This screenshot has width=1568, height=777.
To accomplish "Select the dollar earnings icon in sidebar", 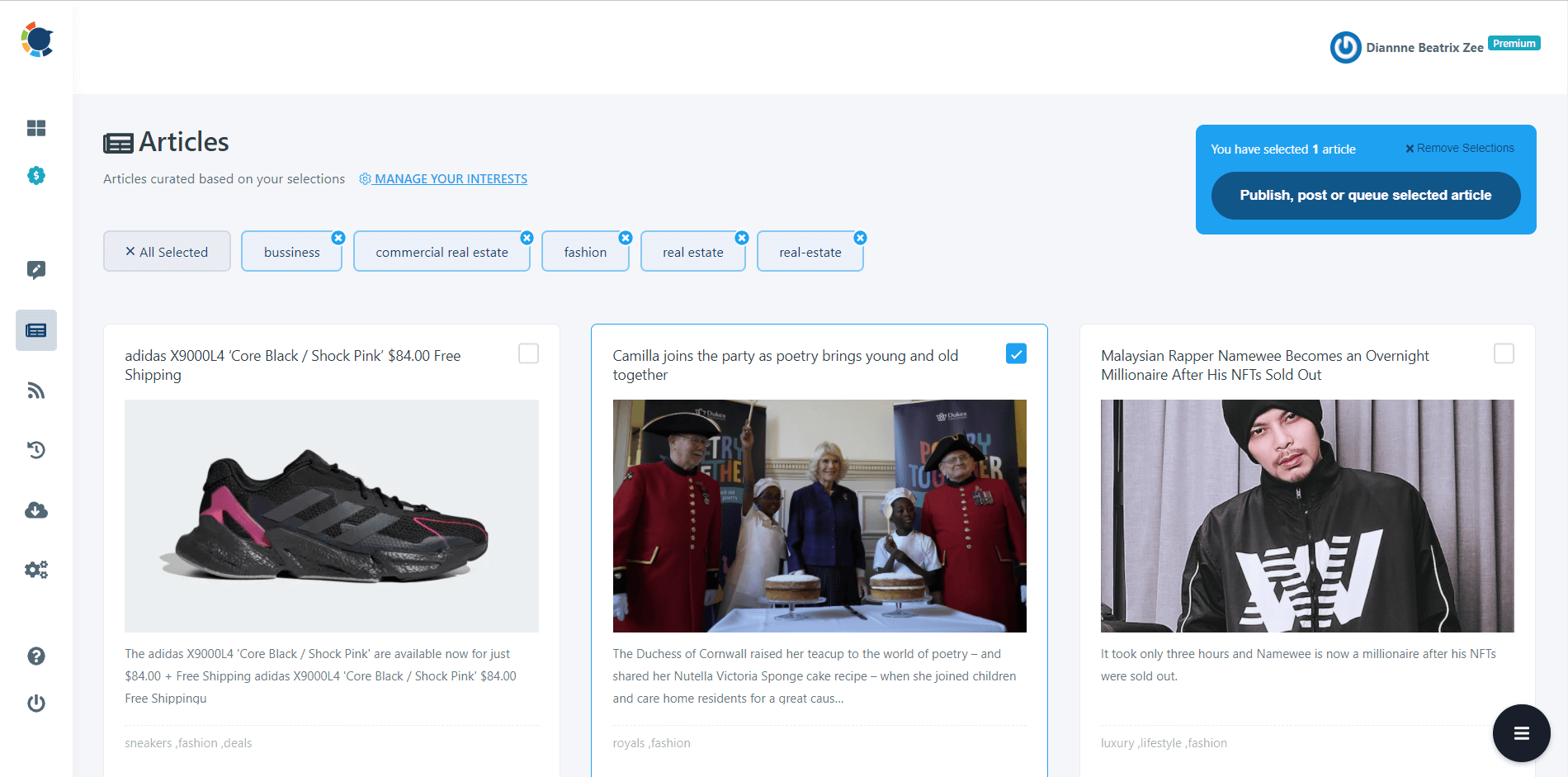I will (x=36, y=176).
